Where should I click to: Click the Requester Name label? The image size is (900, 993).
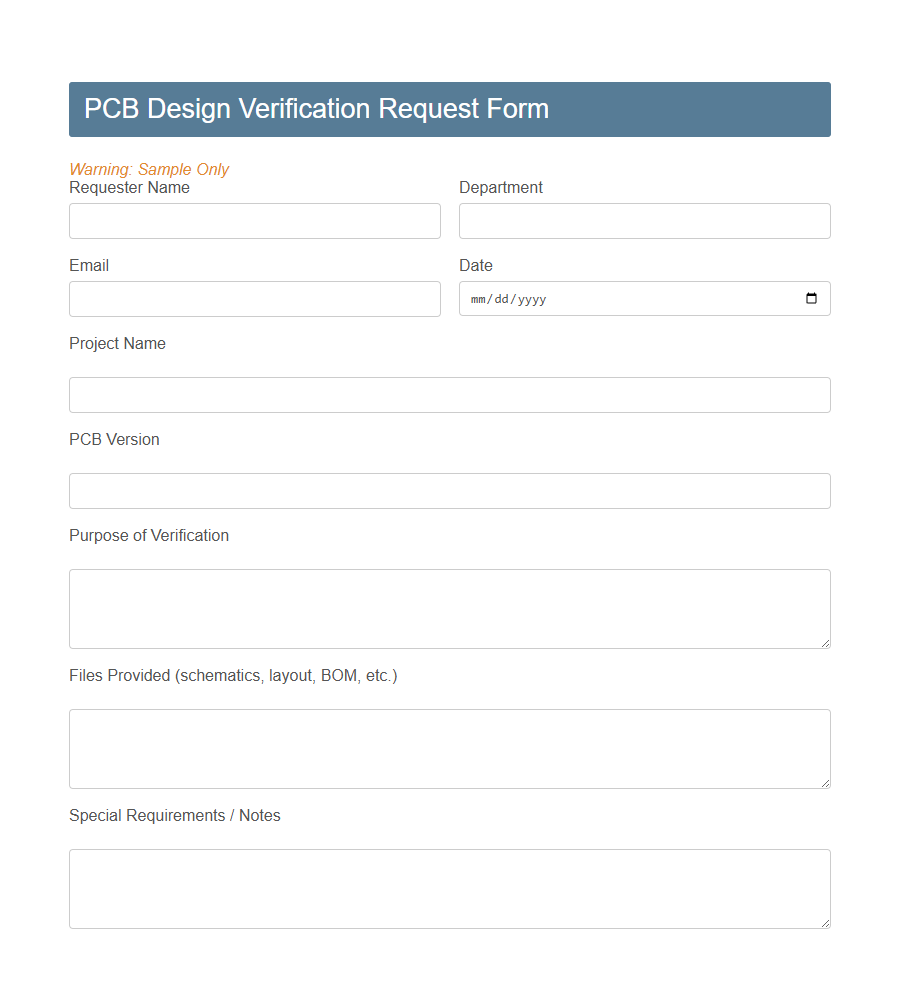(x=129, y=187)
